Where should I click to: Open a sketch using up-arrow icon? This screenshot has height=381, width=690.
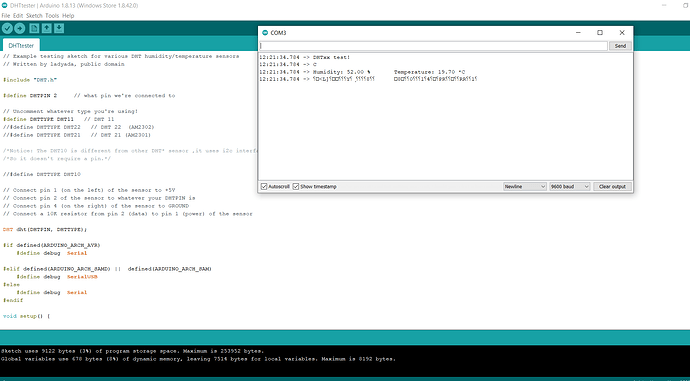coord(46,29)
